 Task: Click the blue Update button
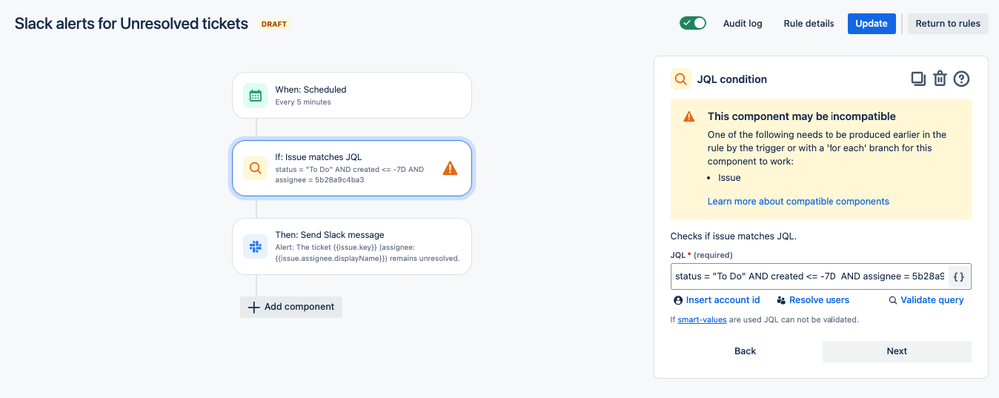872,24
